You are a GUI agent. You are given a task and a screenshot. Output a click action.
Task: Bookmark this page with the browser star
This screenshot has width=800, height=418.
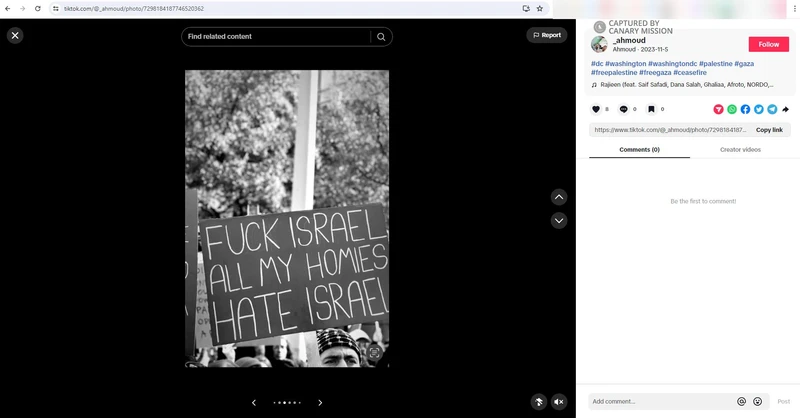pyautogui.click(x=540, y=8)
